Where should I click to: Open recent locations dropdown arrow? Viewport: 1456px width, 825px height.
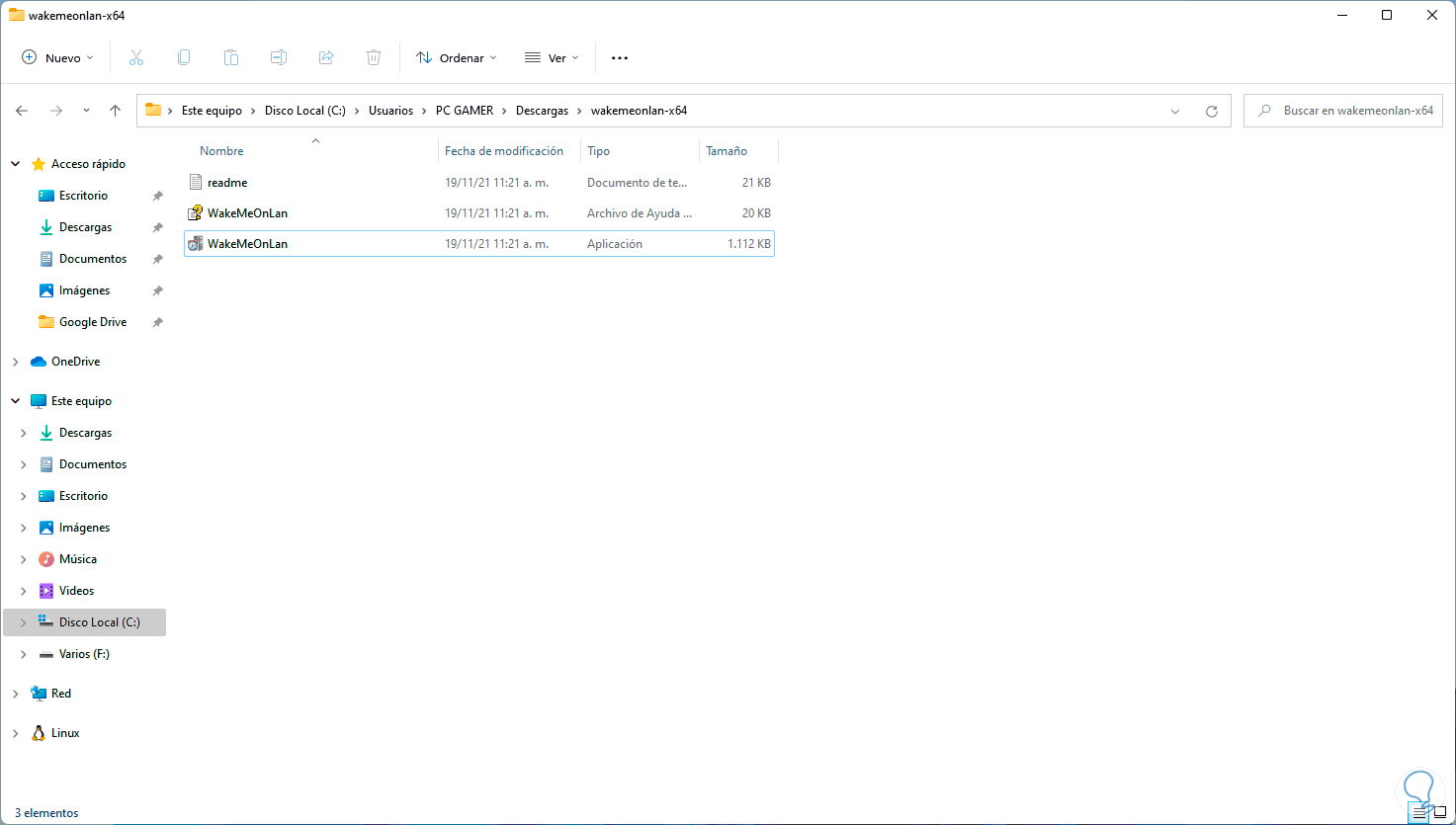(86, 111)
